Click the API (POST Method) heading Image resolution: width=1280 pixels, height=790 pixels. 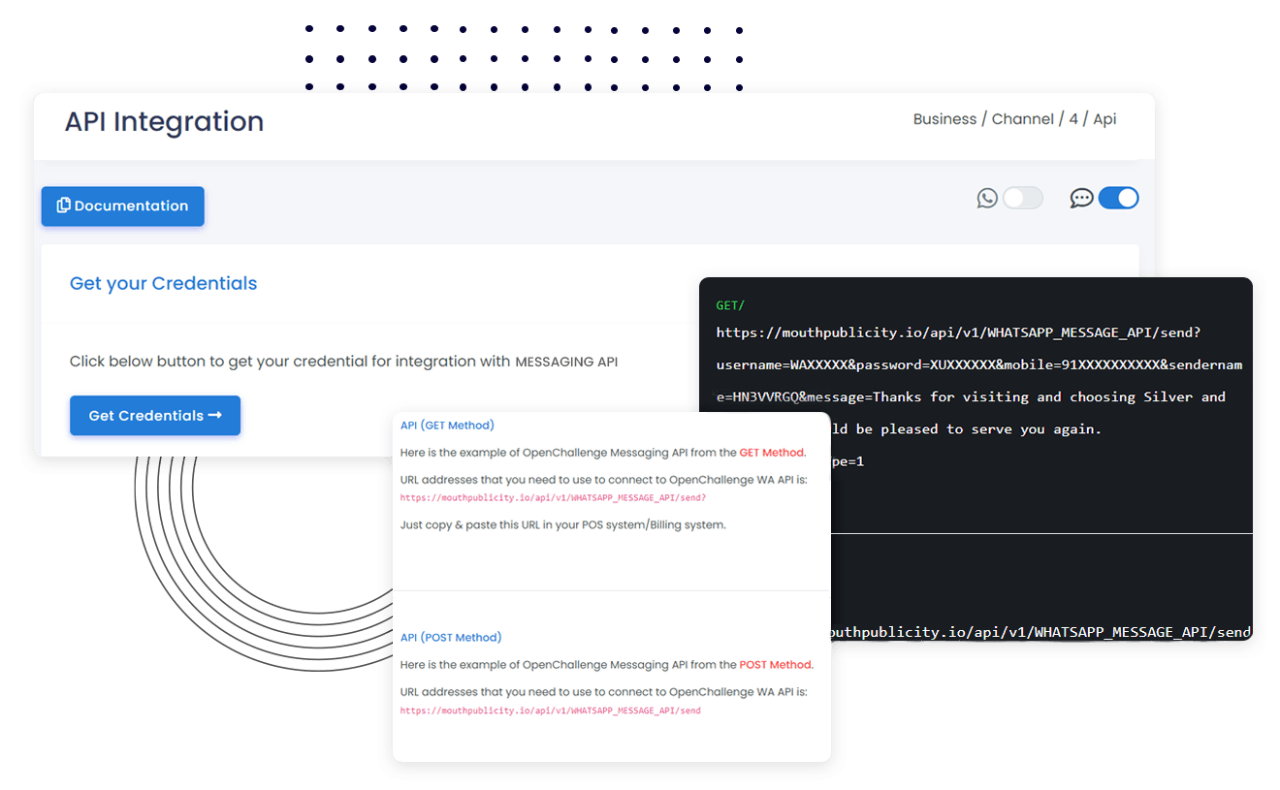tap(451, 637)
